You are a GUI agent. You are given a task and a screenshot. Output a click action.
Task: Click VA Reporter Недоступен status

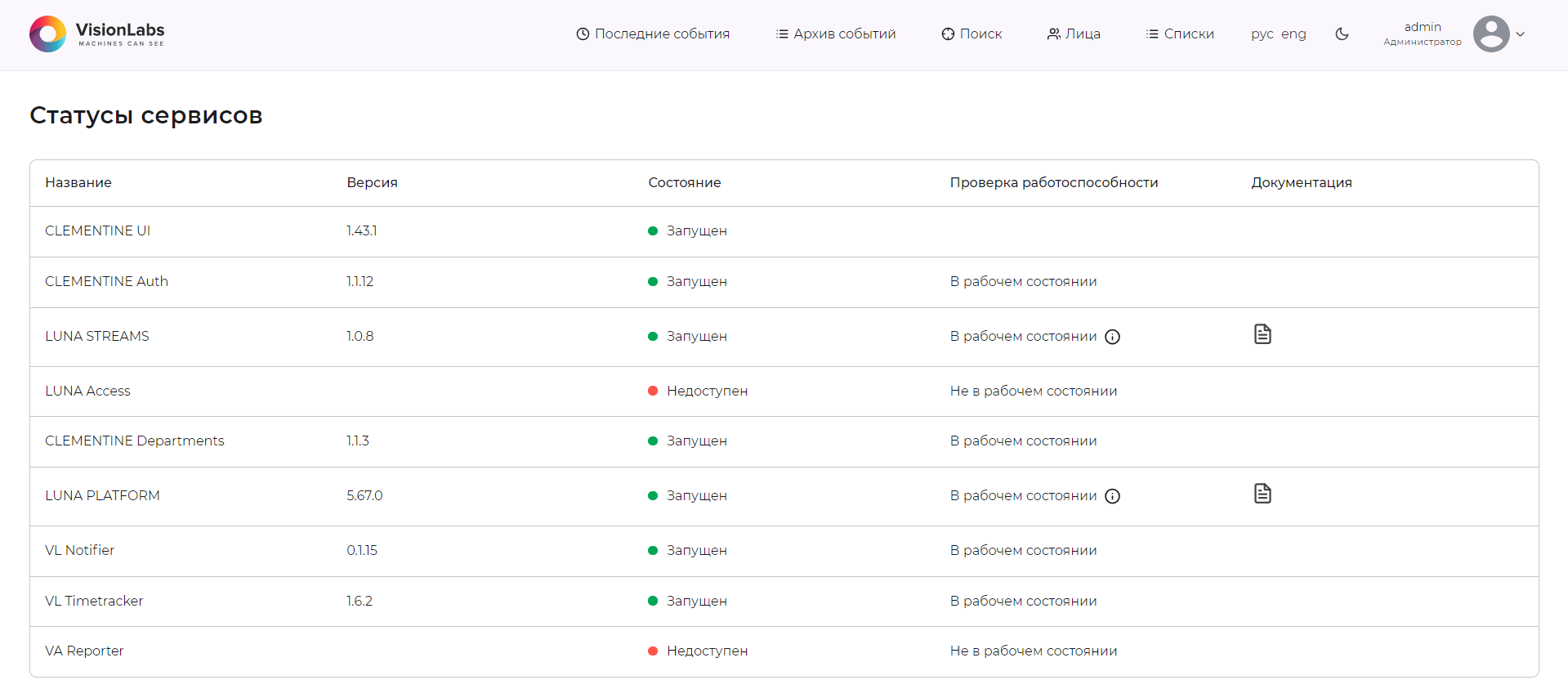coord(698,651)
